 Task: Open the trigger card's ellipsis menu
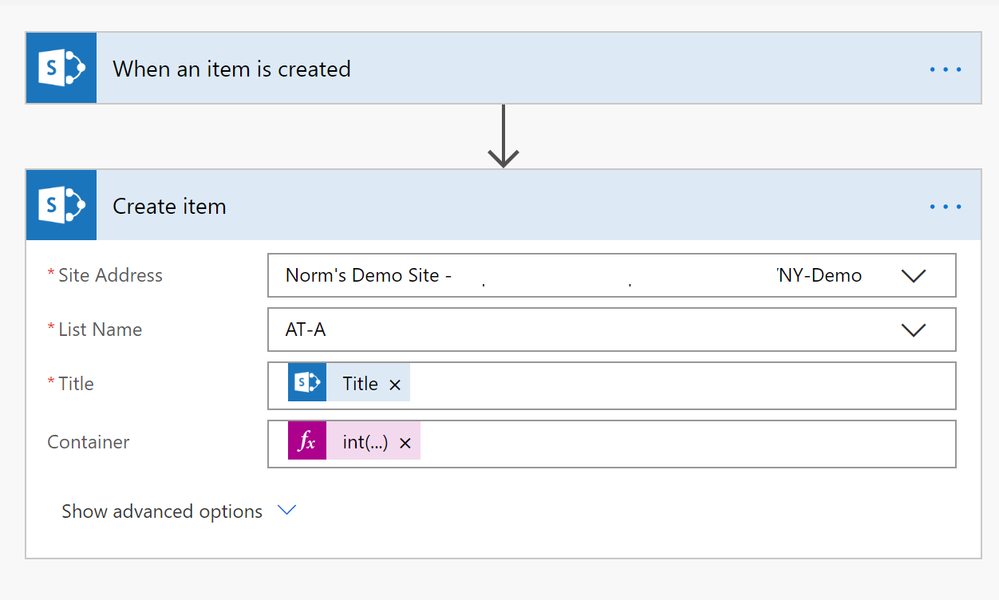pos(945,69)
